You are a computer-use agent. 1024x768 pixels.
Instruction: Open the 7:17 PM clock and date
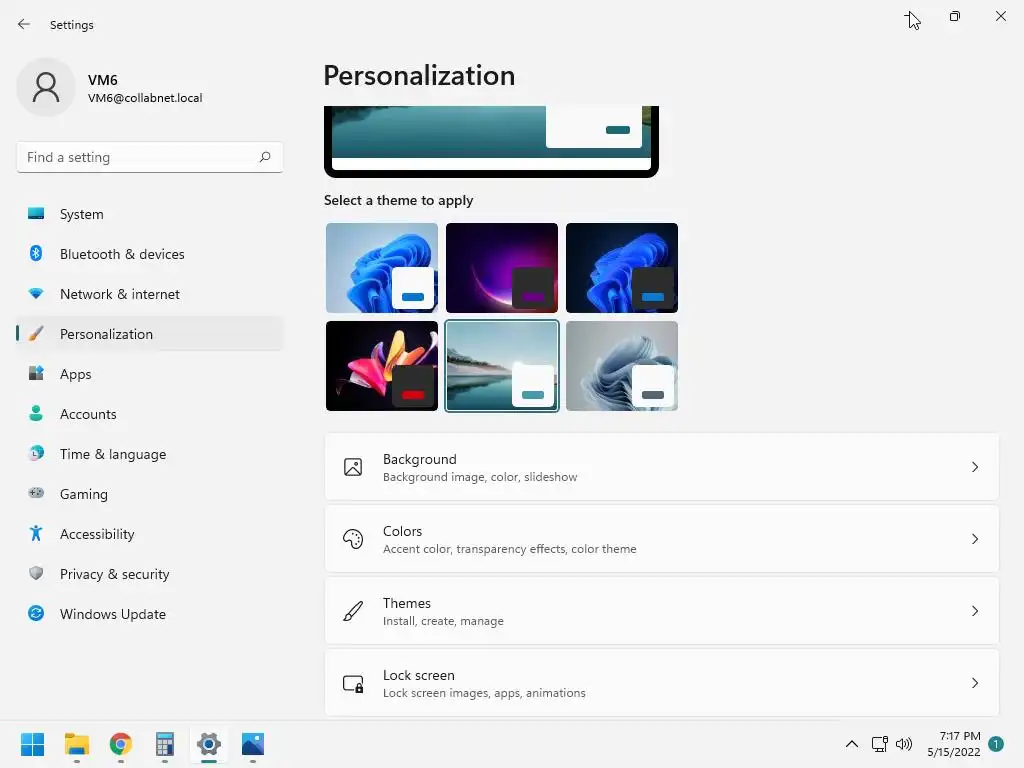[x=953, y=744]
